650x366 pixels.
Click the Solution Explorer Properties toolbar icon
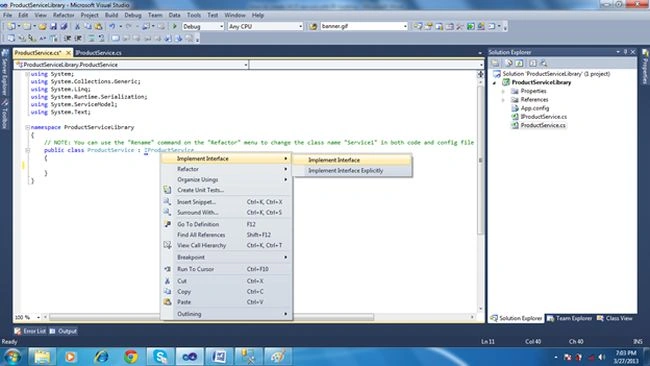point(495,63)
